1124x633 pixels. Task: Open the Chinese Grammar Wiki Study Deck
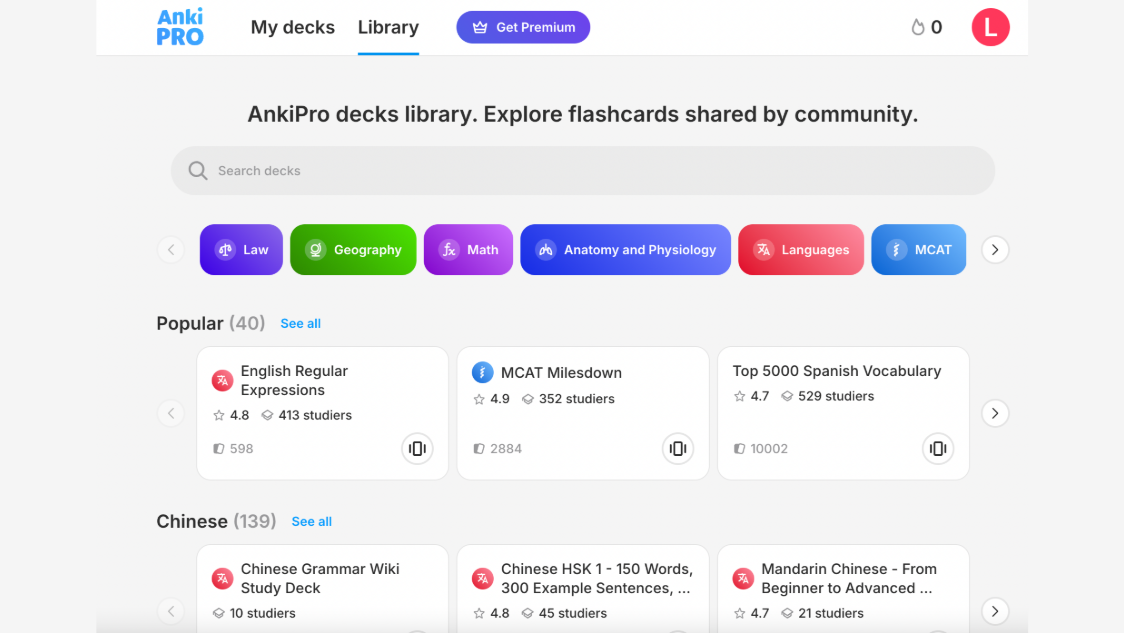[319, 578]
